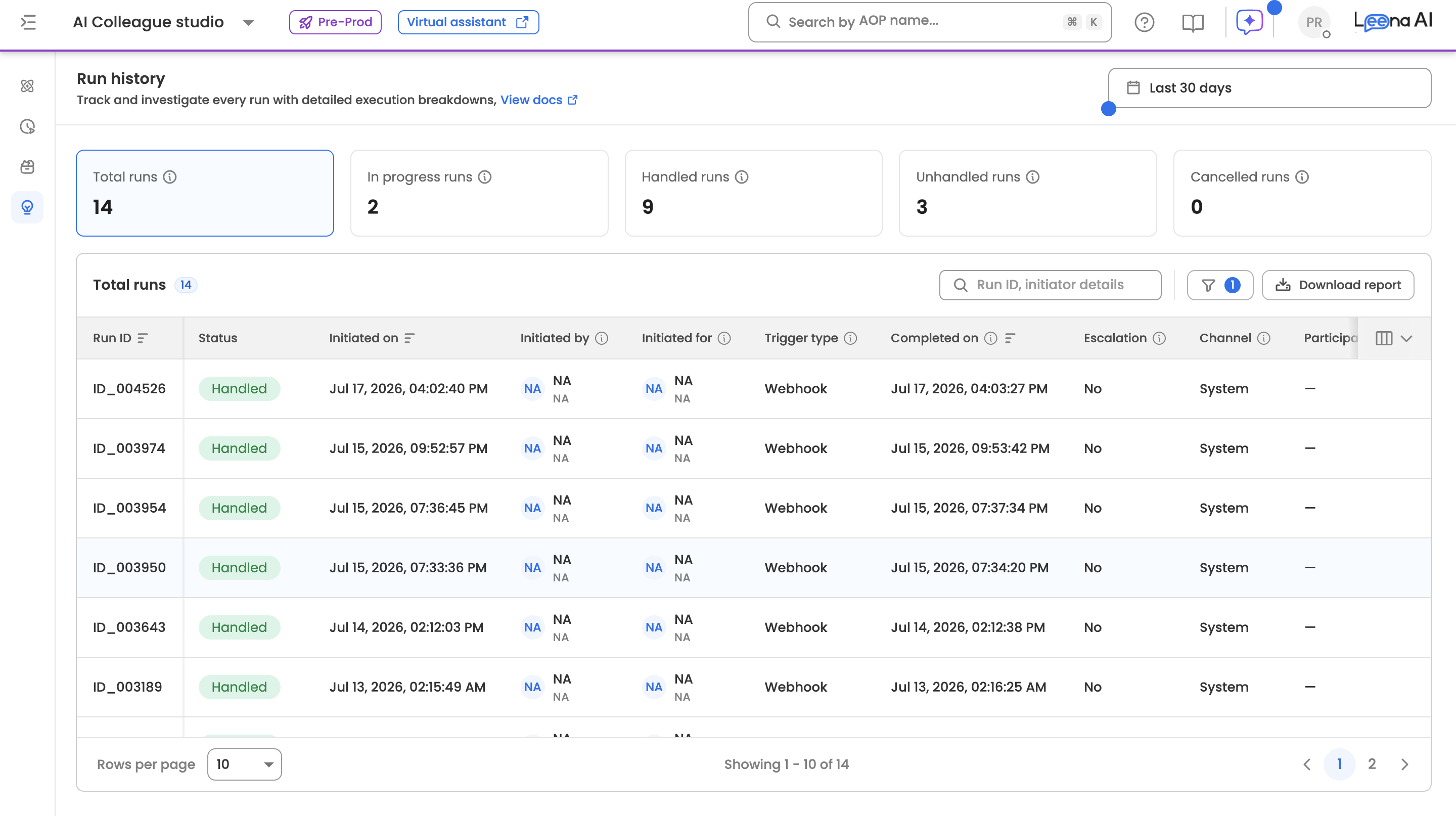Show info for Initiated for column
1456x816 pixels.
724,338
